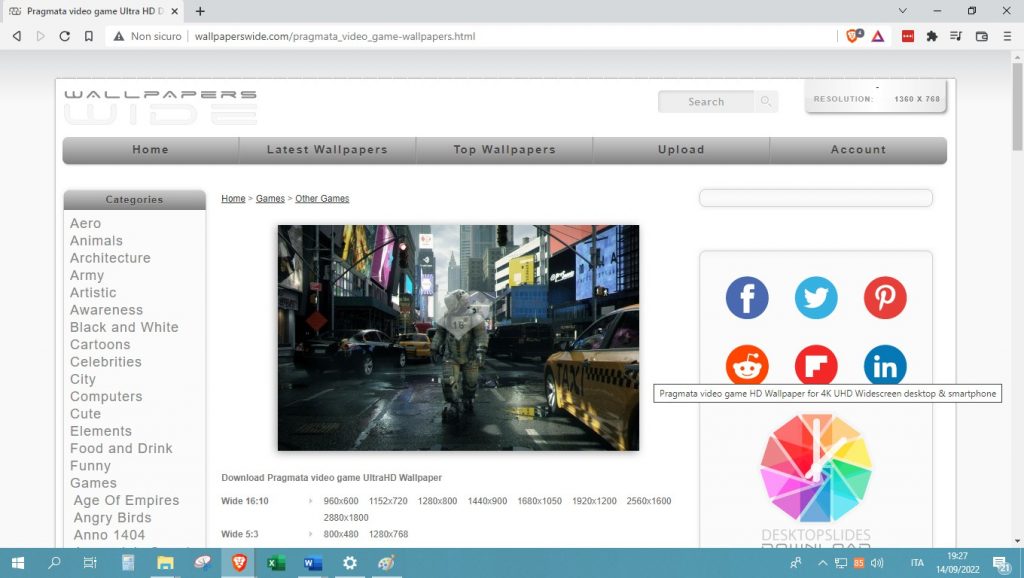
Task: Share the wallpaper on Flipboard
Action: pyautogui.click(x=815, y=365)
